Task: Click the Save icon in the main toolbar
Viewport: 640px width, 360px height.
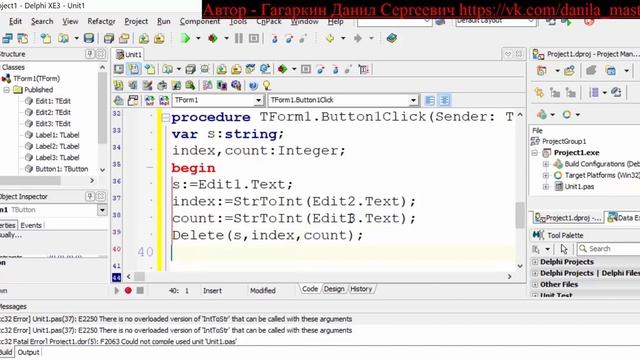Action: tap(89, 39)
